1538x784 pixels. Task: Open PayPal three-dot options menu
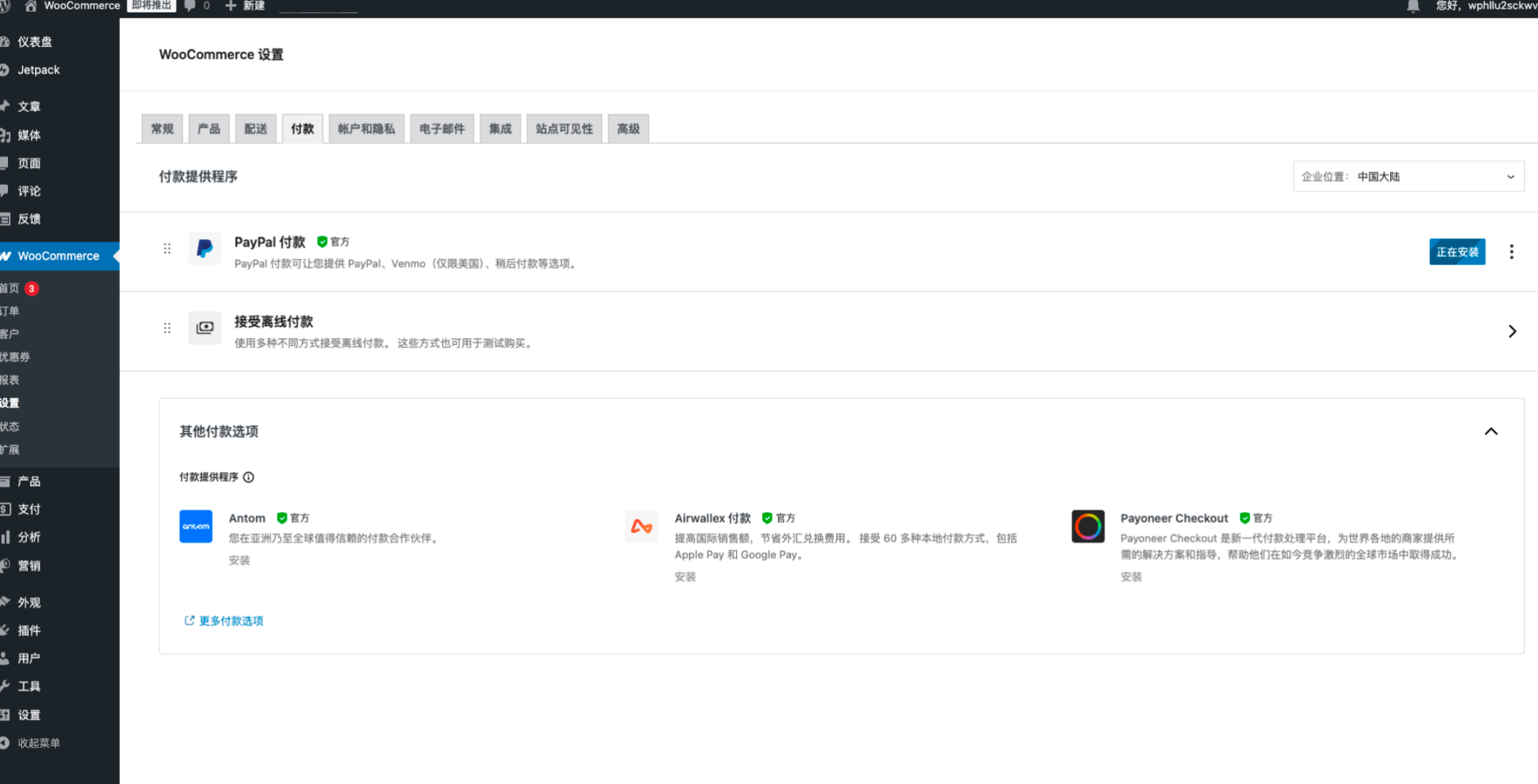tap(1512, 252)
